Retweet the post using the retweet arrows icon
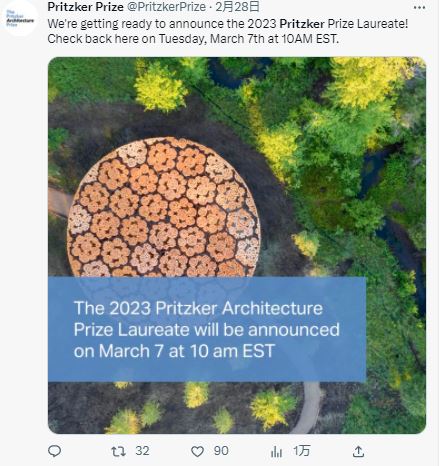 click(x=118, y=451)
